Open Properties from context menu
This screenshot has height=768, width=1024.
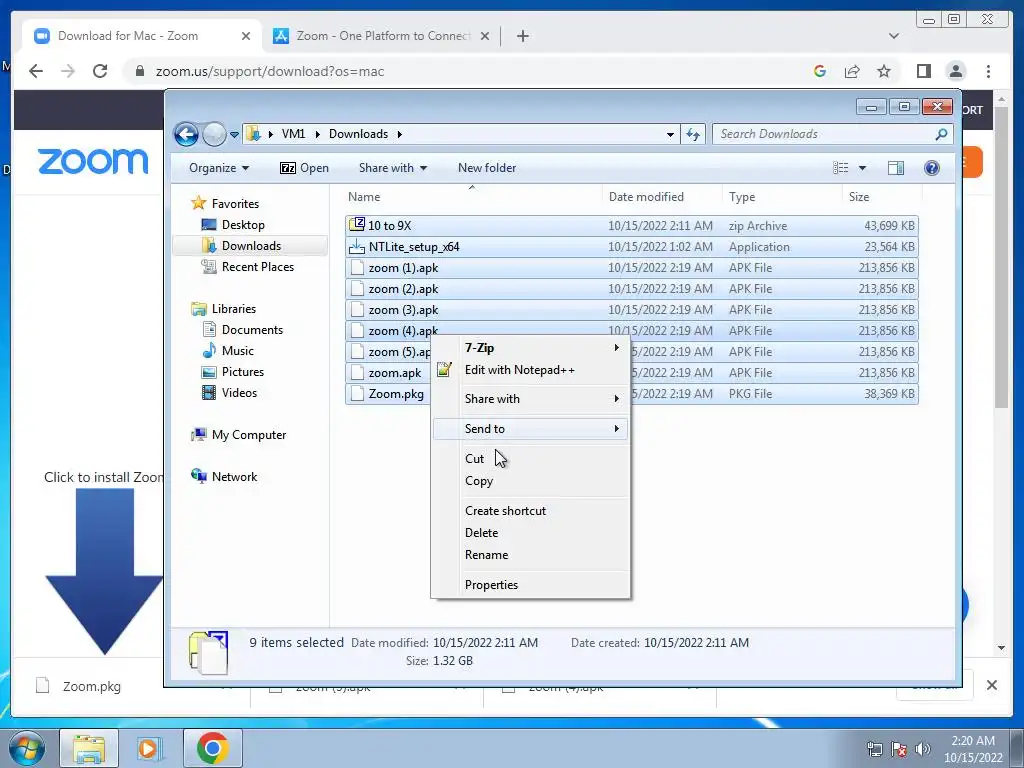pos(530,585)
